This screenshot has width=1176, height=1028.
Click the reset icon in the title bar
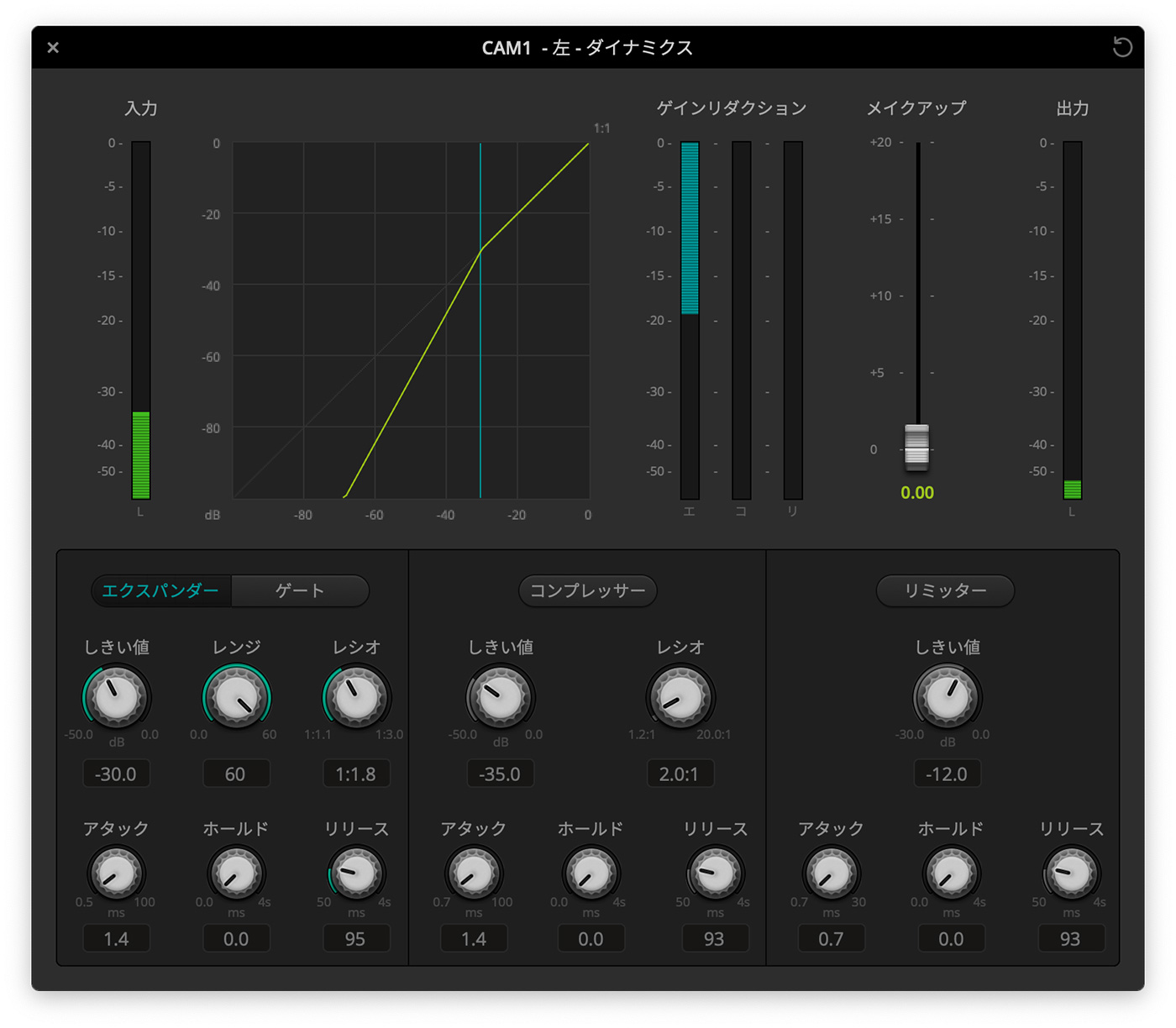click(1121, 47)
